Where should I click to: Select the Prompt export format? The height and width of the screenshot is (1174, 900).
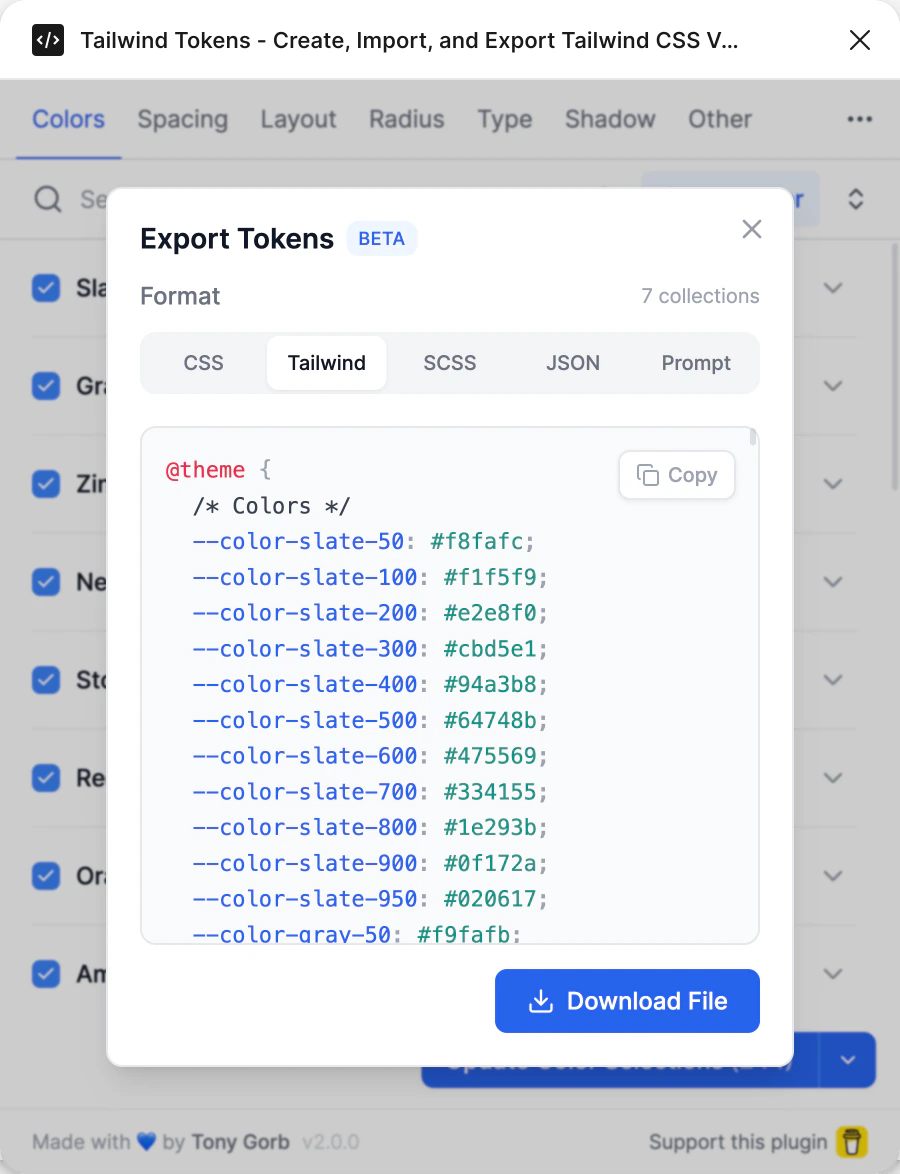[x=696, y=363]
